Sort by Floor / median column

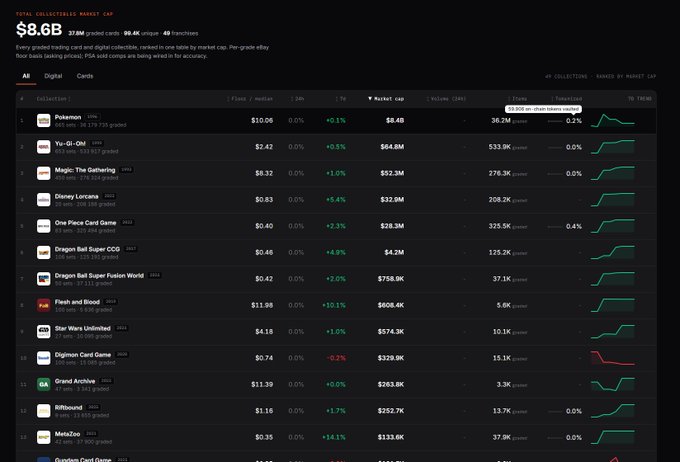[x=250, y=99]
